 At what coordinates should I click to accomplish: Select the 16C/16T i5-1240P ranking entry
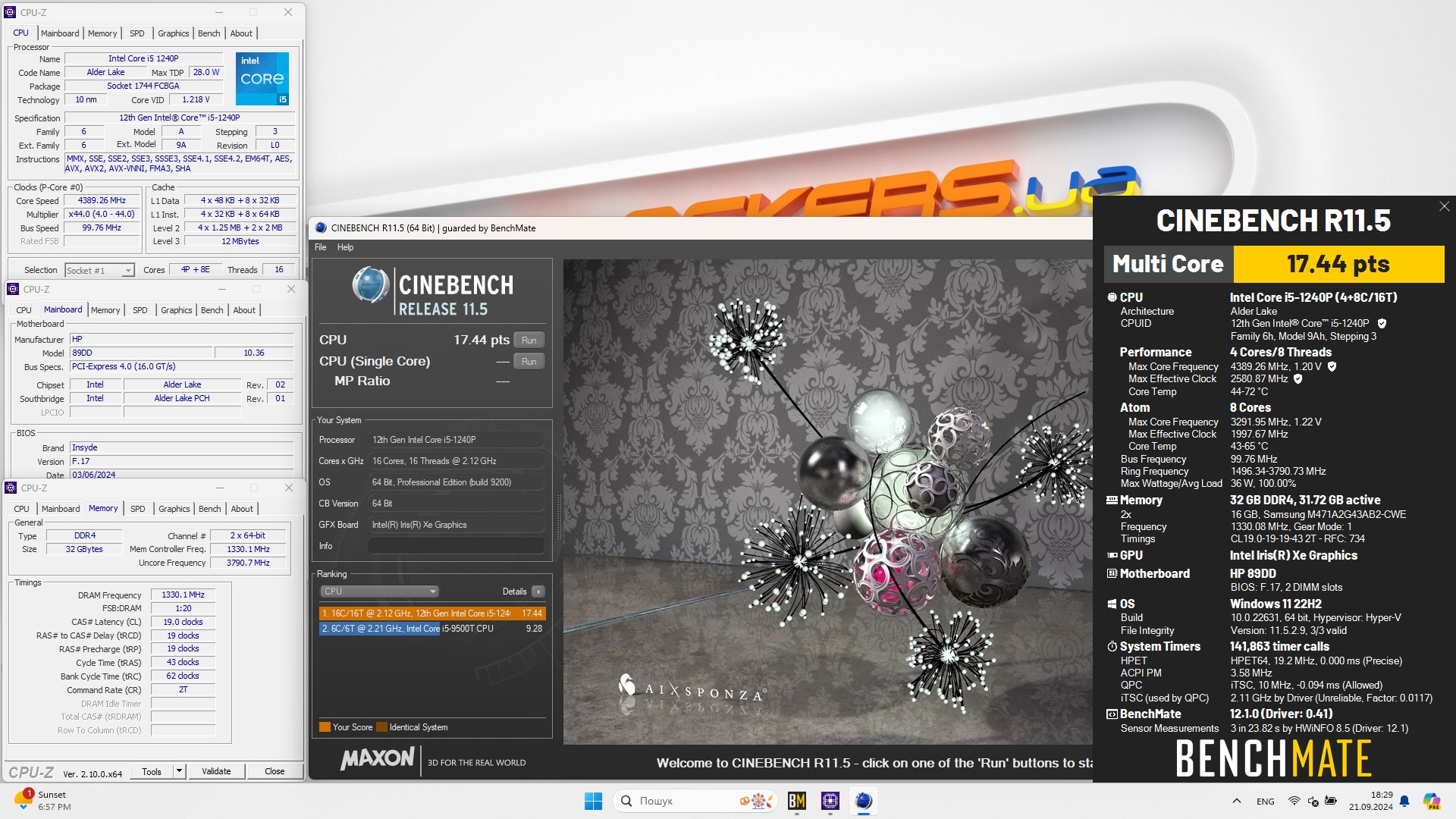click(432, 613)
